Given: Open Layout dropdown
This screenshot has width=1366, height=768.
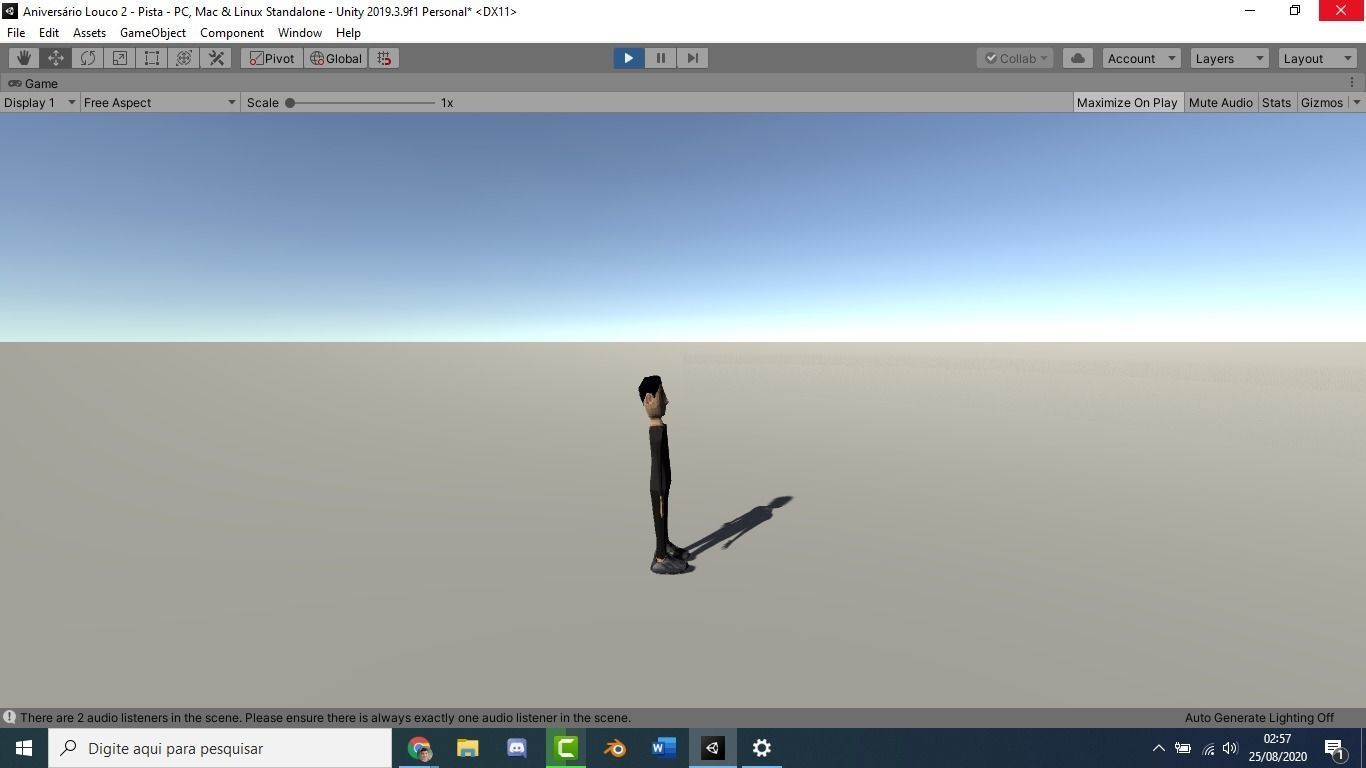Looking at the screenshot, I should coord(1317,58).
